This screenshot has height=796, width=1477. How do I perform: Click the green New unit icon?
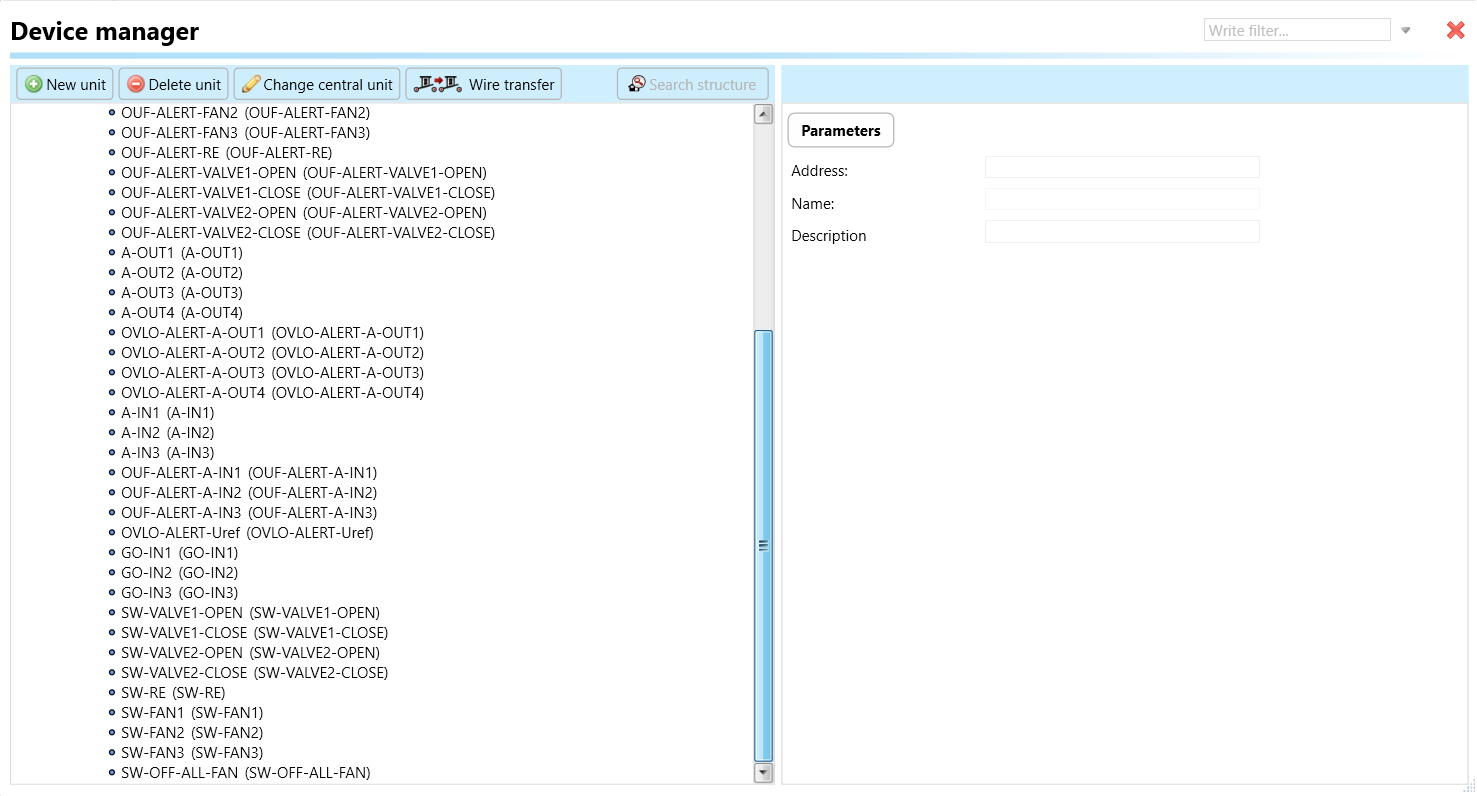coord(34,85)
